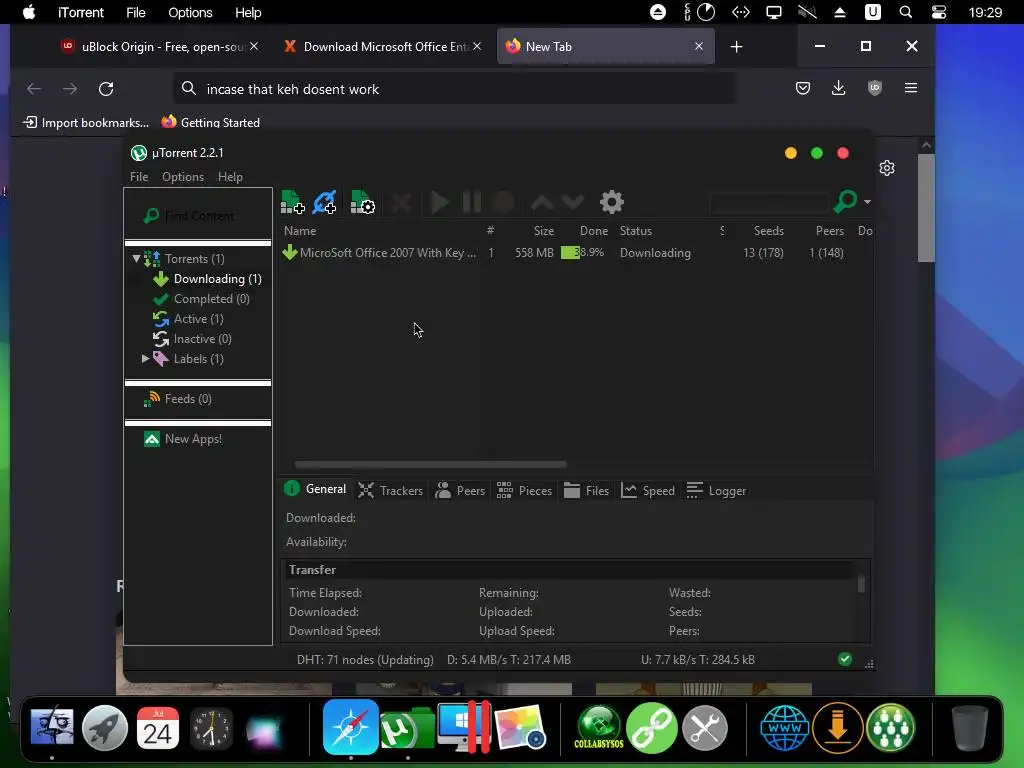Click the upload speed status text
The height and width of the screenshot is (768, 1024).
click(x=697, y=660)
